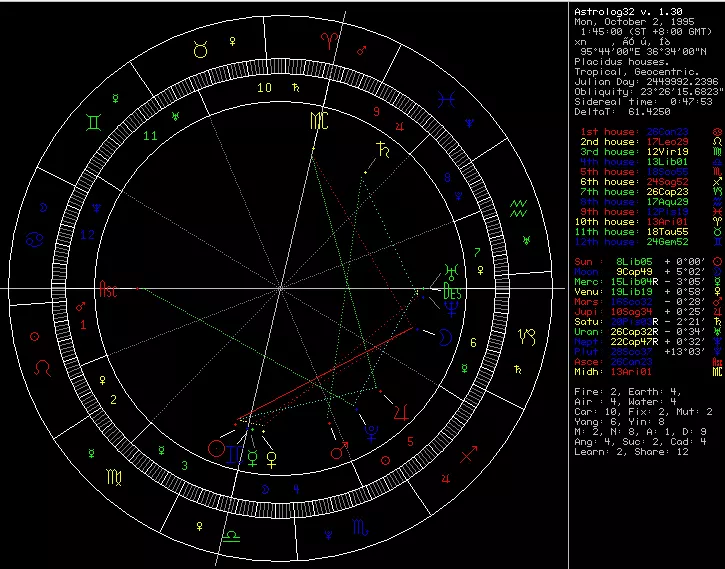Click the '11th house: 18Tau55' row
The width and height of the screenshot is (725, 569).
(x=631, y=232)
